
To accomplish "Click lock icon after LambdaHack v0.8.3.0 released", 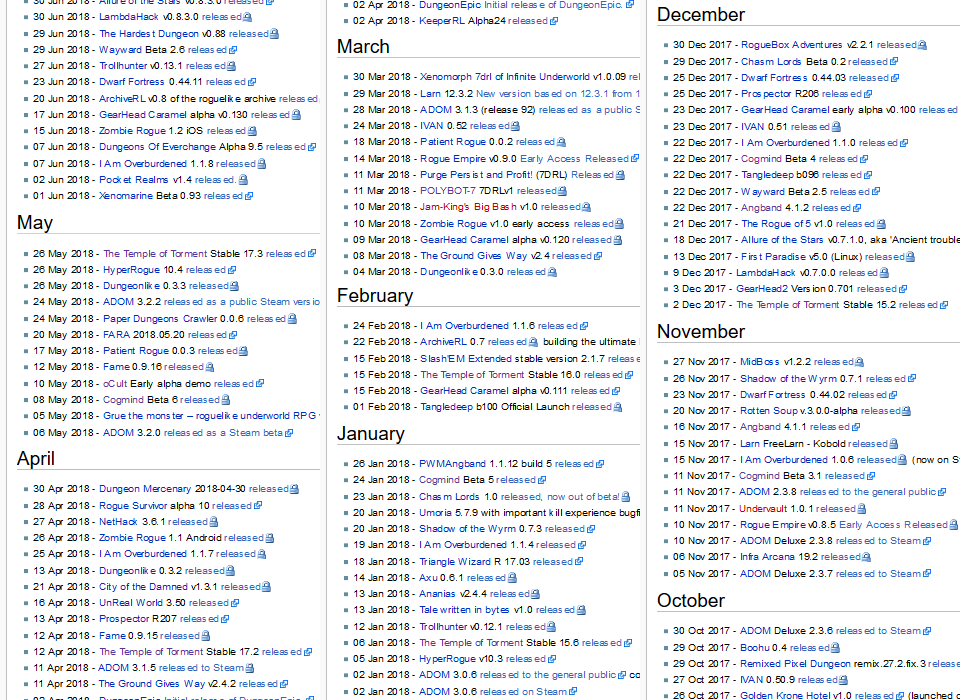I will click(247, 17).
